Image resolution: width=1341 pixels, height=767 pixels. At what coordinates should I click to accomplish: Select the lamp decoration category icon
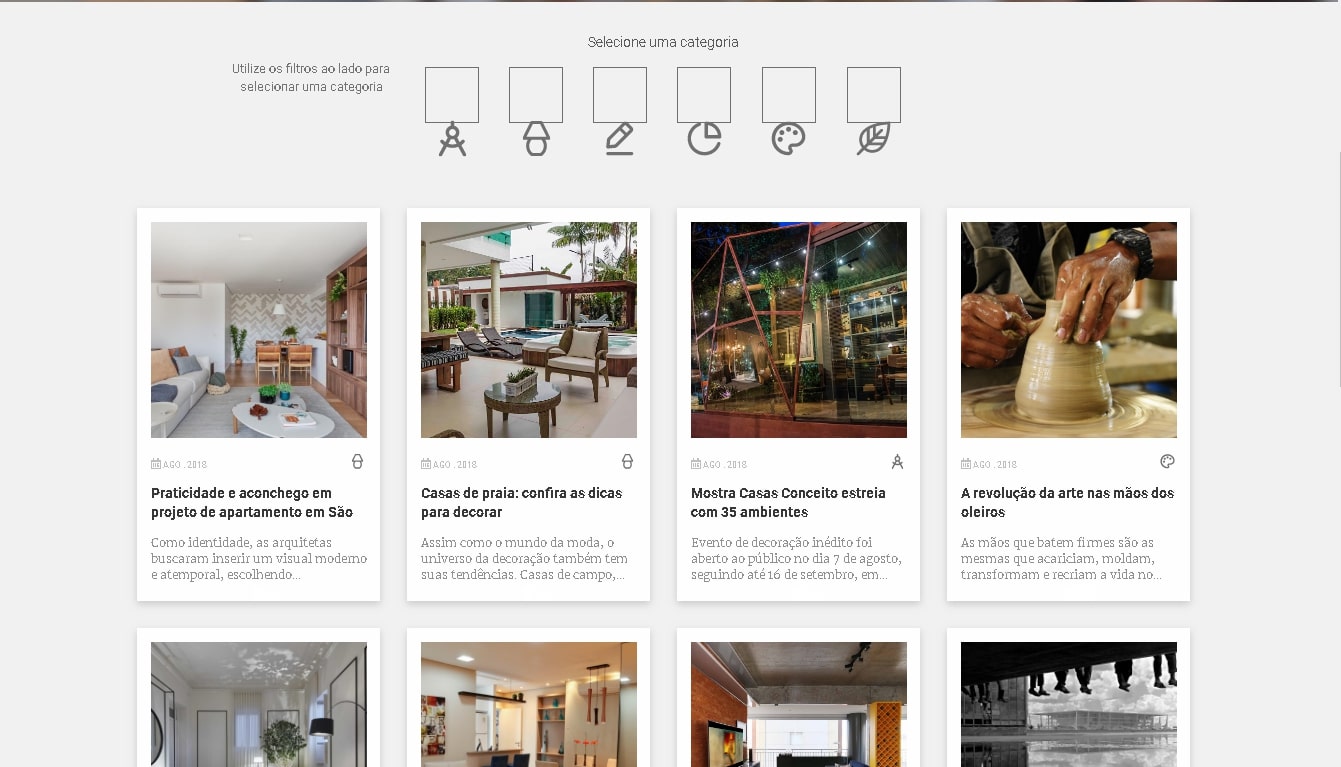(x=536, y=140)
